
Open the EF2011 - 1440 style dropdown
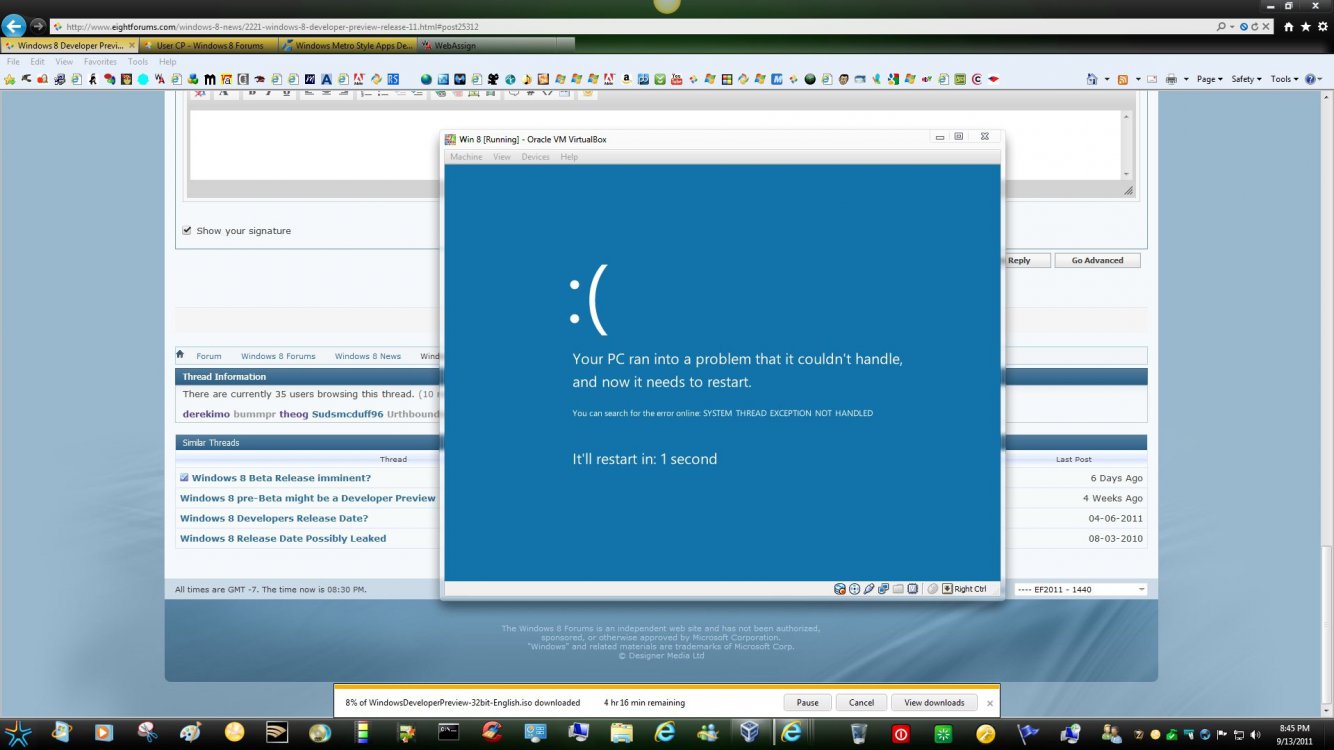[1080, 590]
